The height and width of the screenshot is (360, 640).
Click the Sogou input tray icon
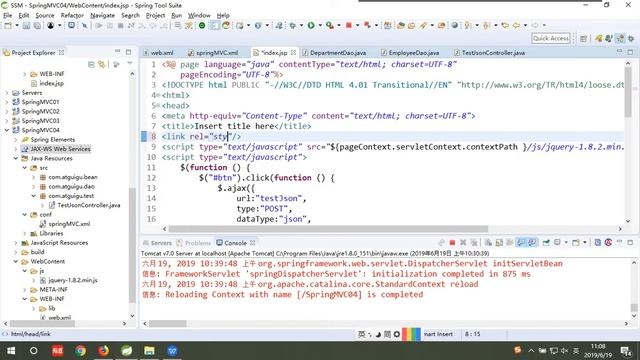(x=518, y=350)
